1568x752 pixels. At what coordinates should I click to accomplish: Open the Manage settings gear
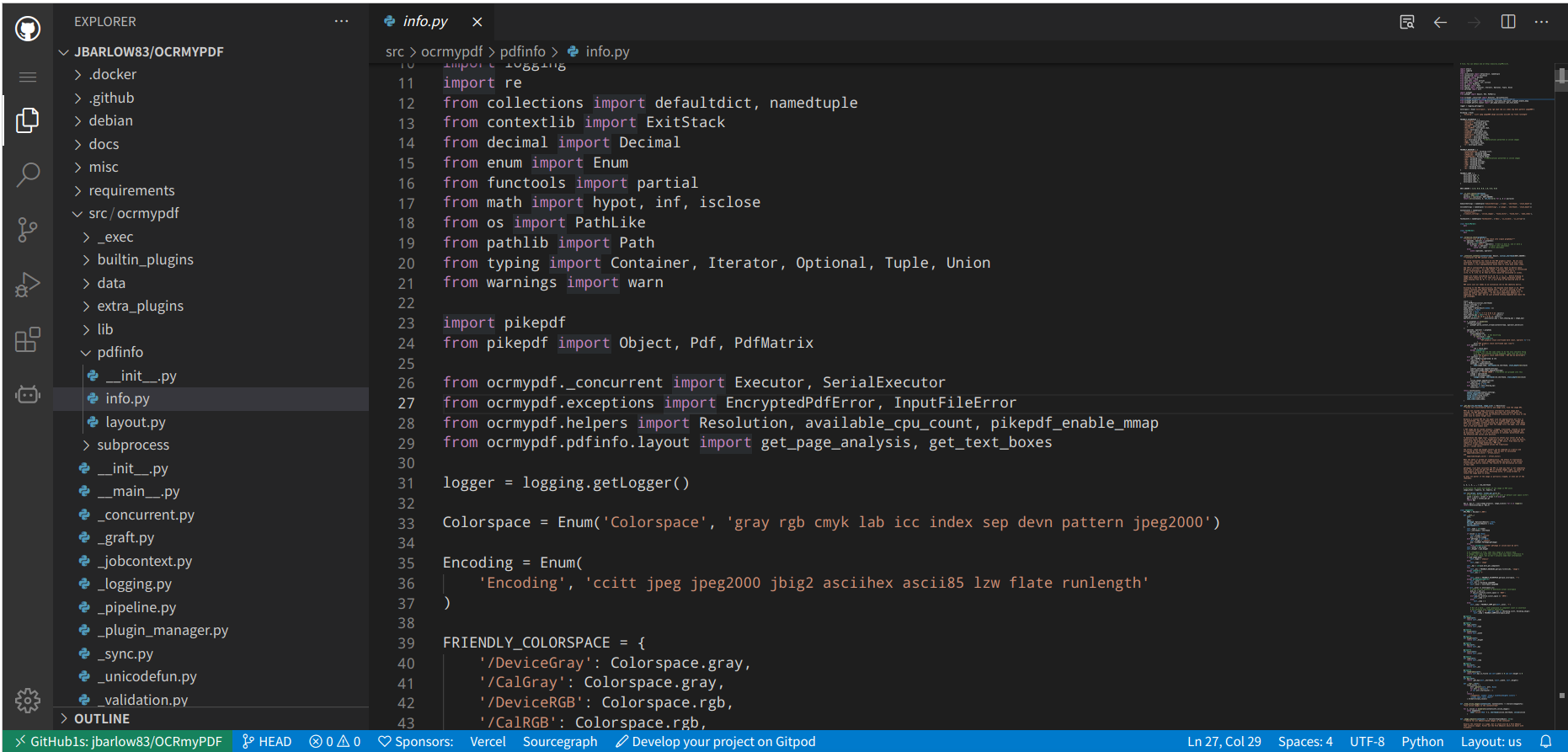pos(28,700)
